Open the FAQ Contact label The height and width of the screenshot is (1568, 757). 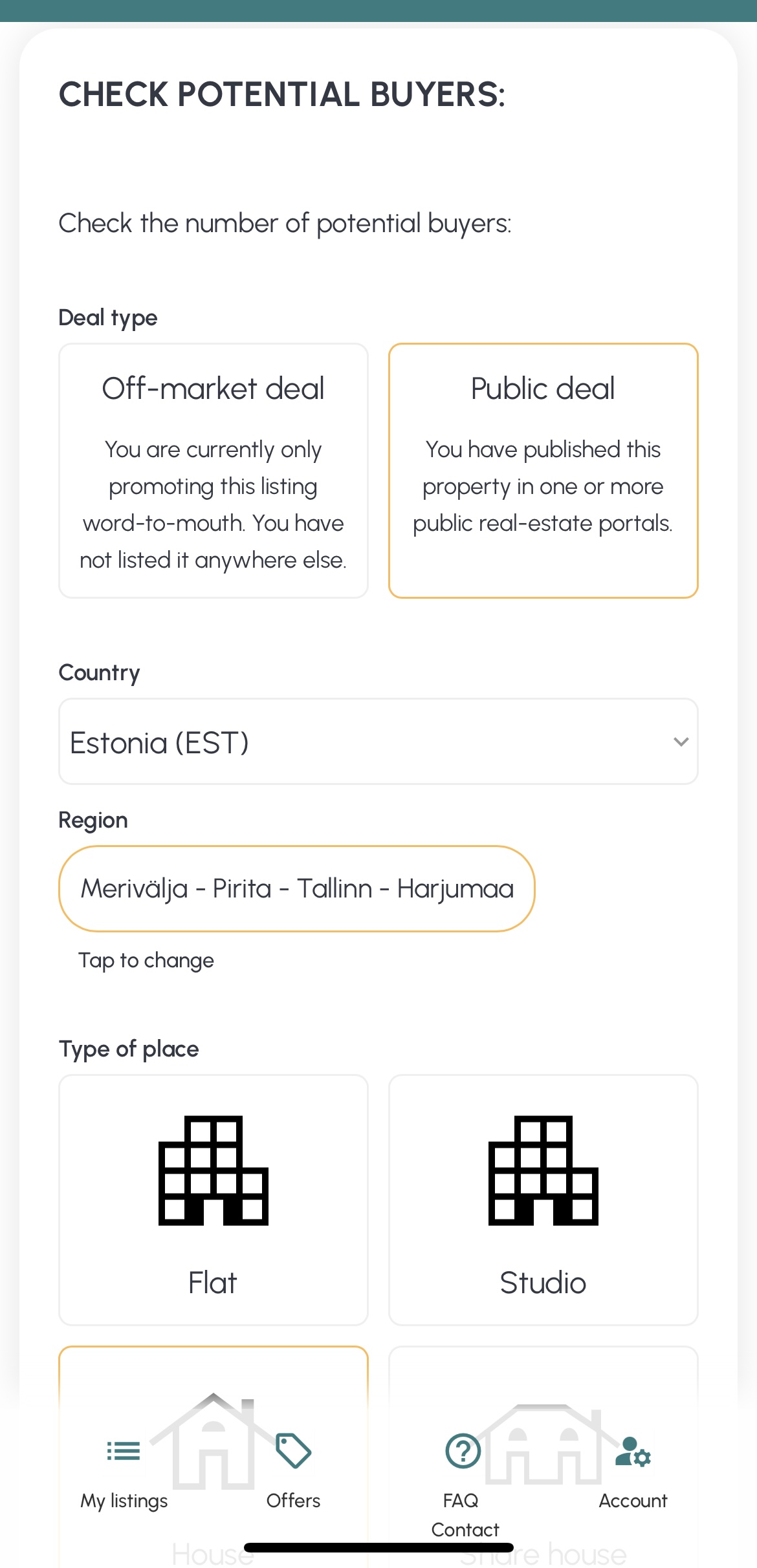(x=464, y=1515)
